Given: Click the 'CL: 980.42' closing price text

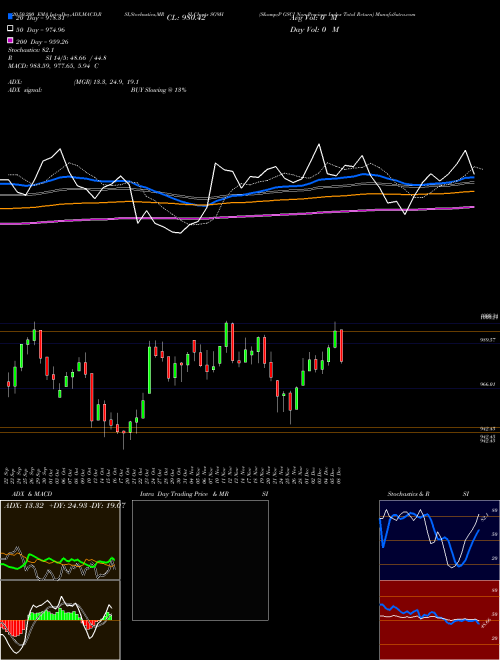Looking at the screenshot, I should point(186,18).
